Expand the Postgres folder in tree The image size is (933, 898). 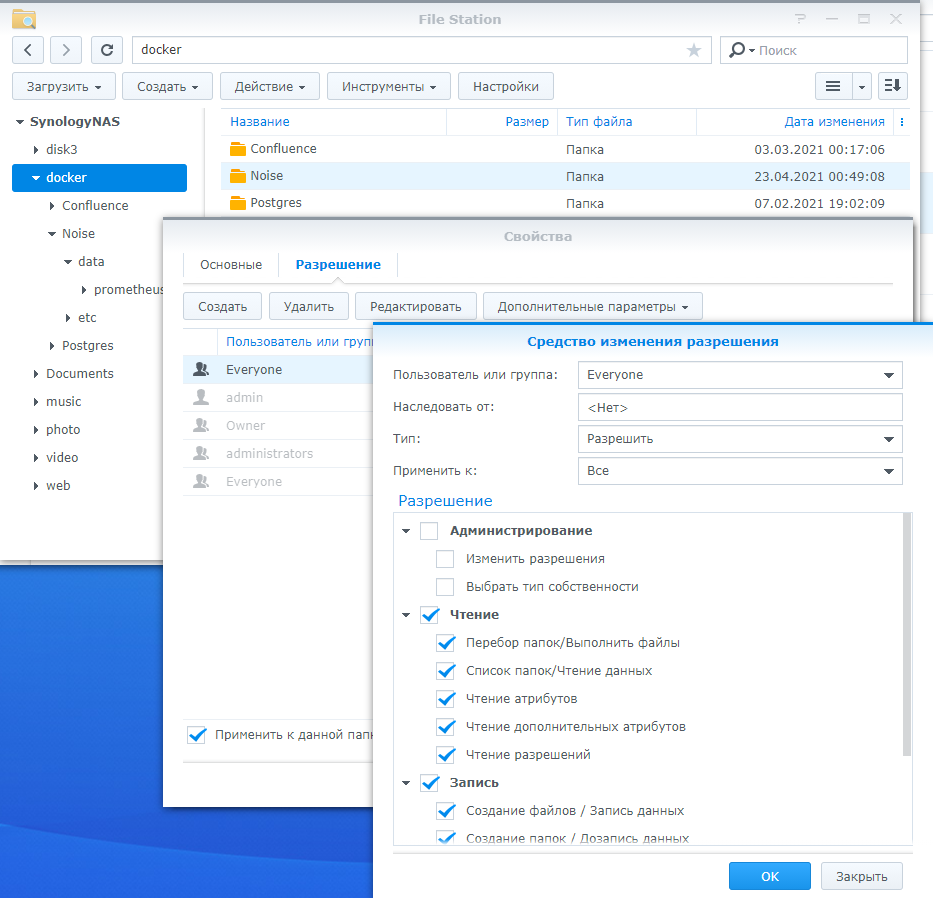point(52,346)
